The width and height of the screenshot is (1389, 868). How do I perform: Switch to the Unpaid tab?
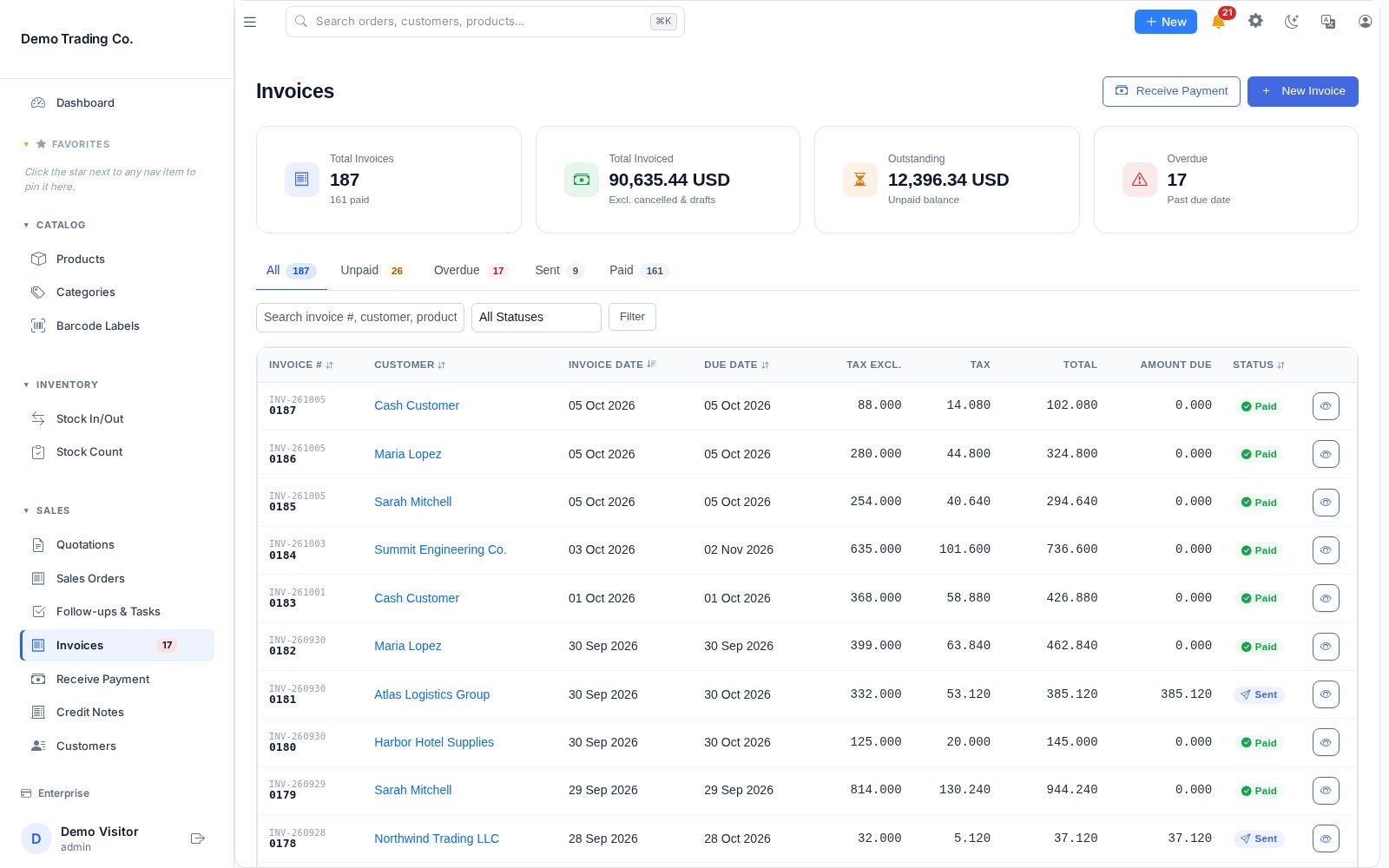(x=372, y=271)
